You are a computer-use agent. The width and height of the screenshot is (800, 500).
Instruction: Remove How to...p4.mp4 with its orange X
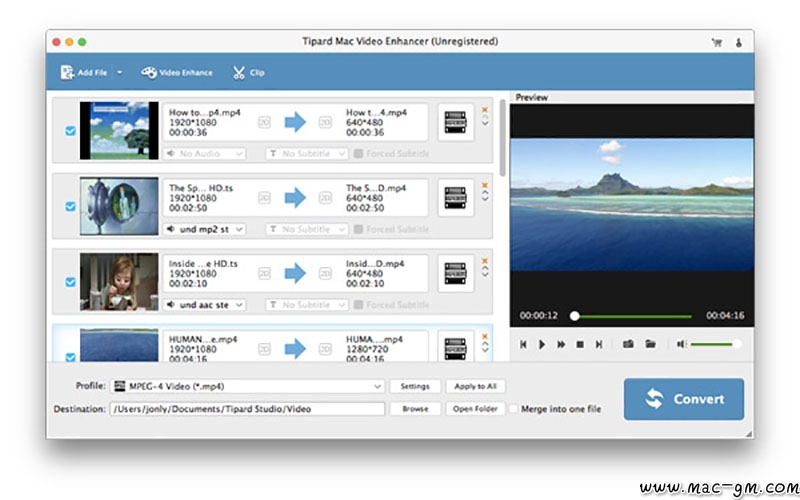[x=485, y=110]
